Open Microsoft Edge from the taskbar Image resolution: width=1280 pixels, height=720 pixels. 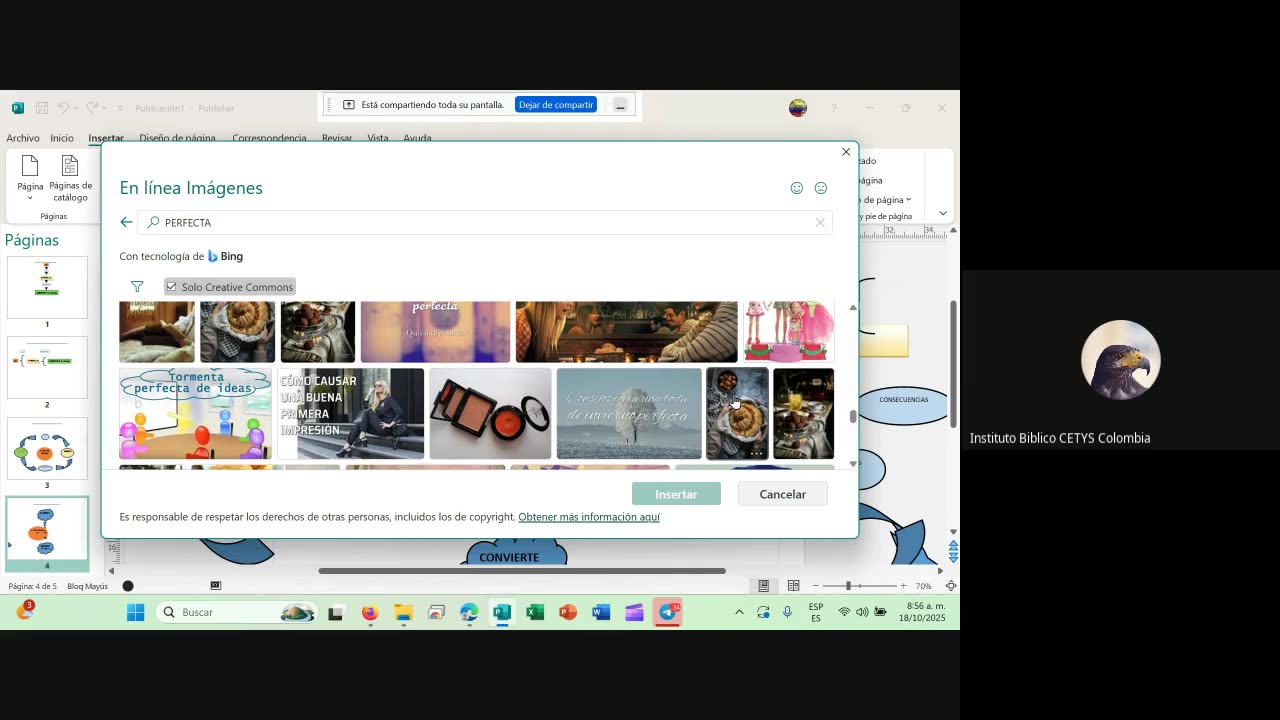coord(469,612)
